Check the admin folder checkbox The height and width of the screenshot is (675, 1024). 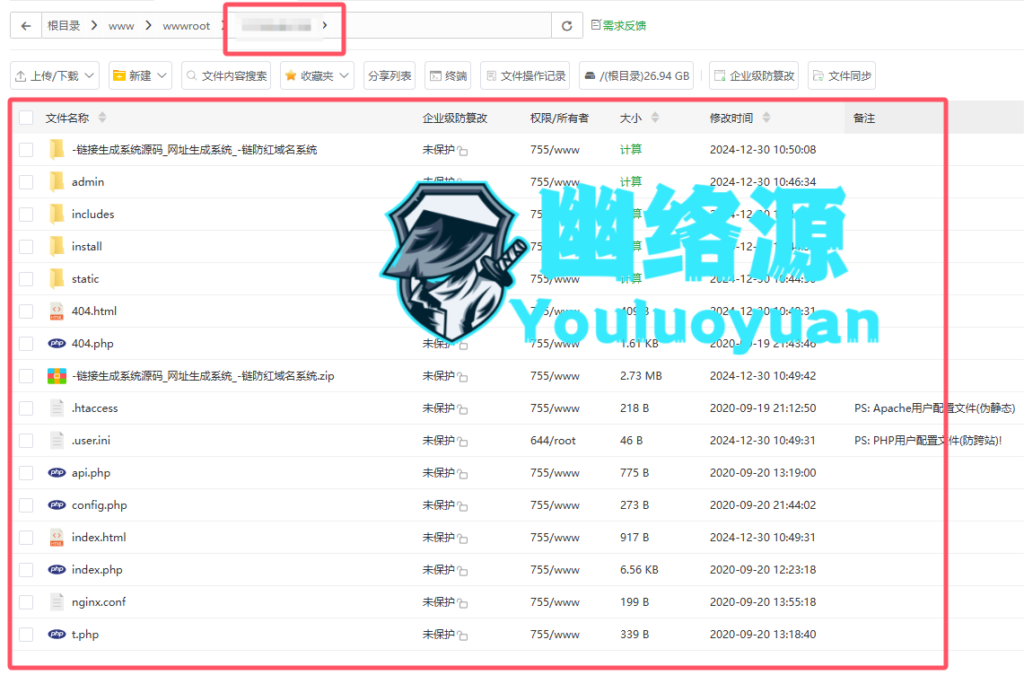tap(26, 182)
